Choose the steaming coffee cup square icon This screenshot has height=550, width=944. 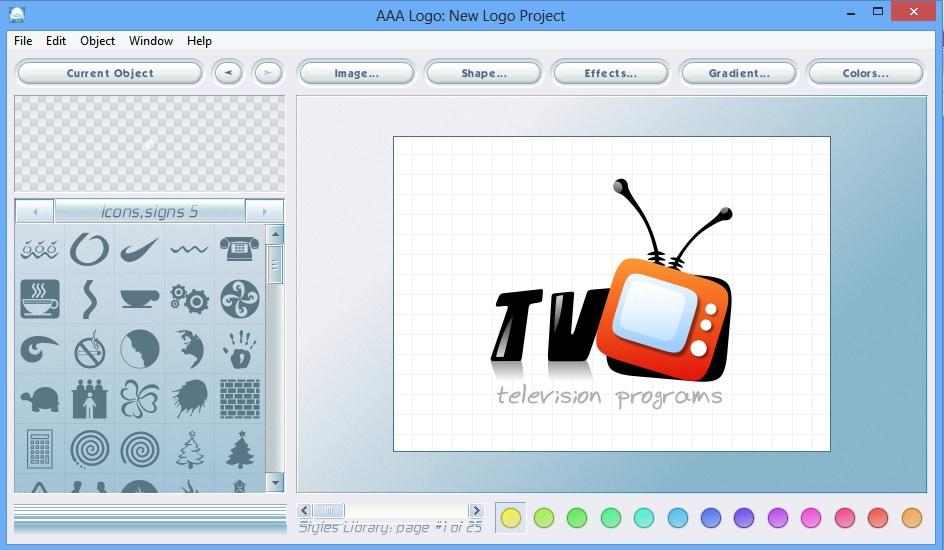[40, 299]
